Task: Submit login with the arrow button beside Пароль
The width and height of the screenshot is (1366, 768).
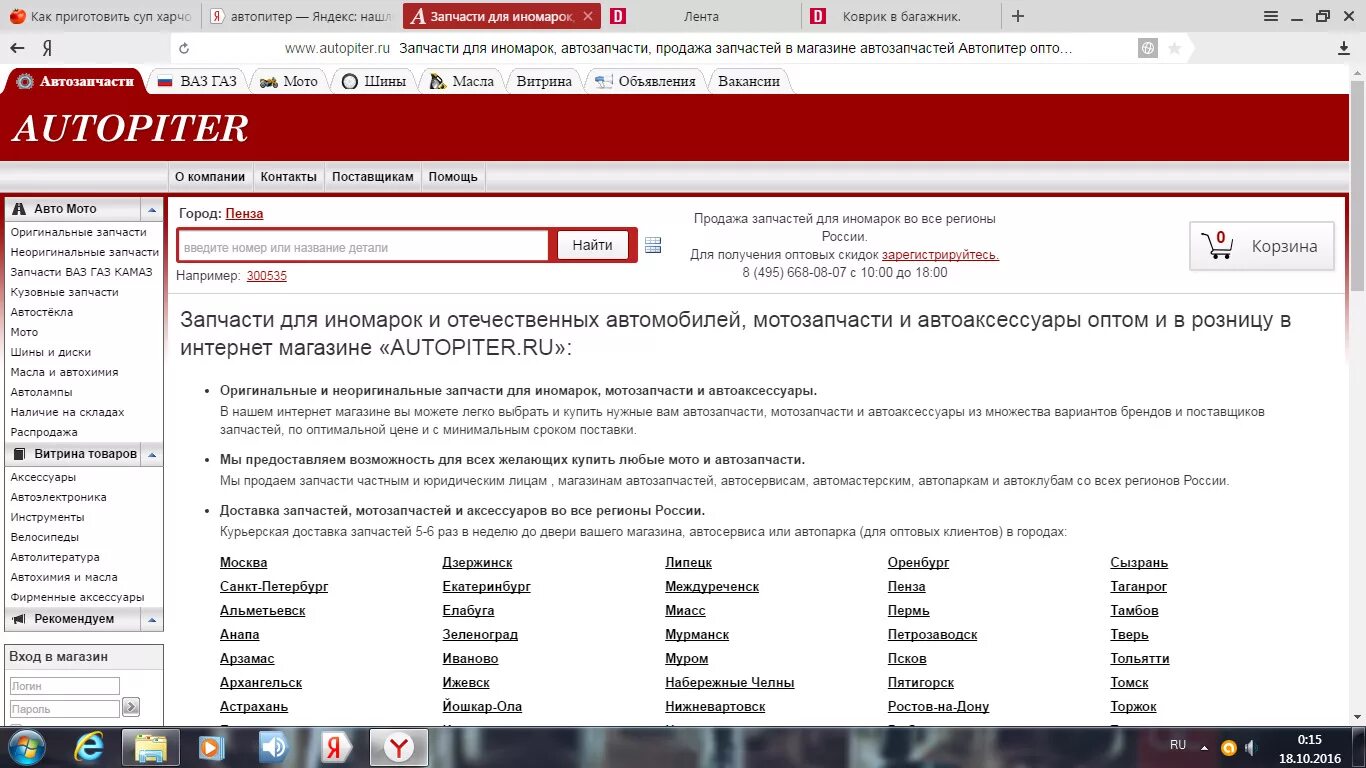Action: point(131,707)
